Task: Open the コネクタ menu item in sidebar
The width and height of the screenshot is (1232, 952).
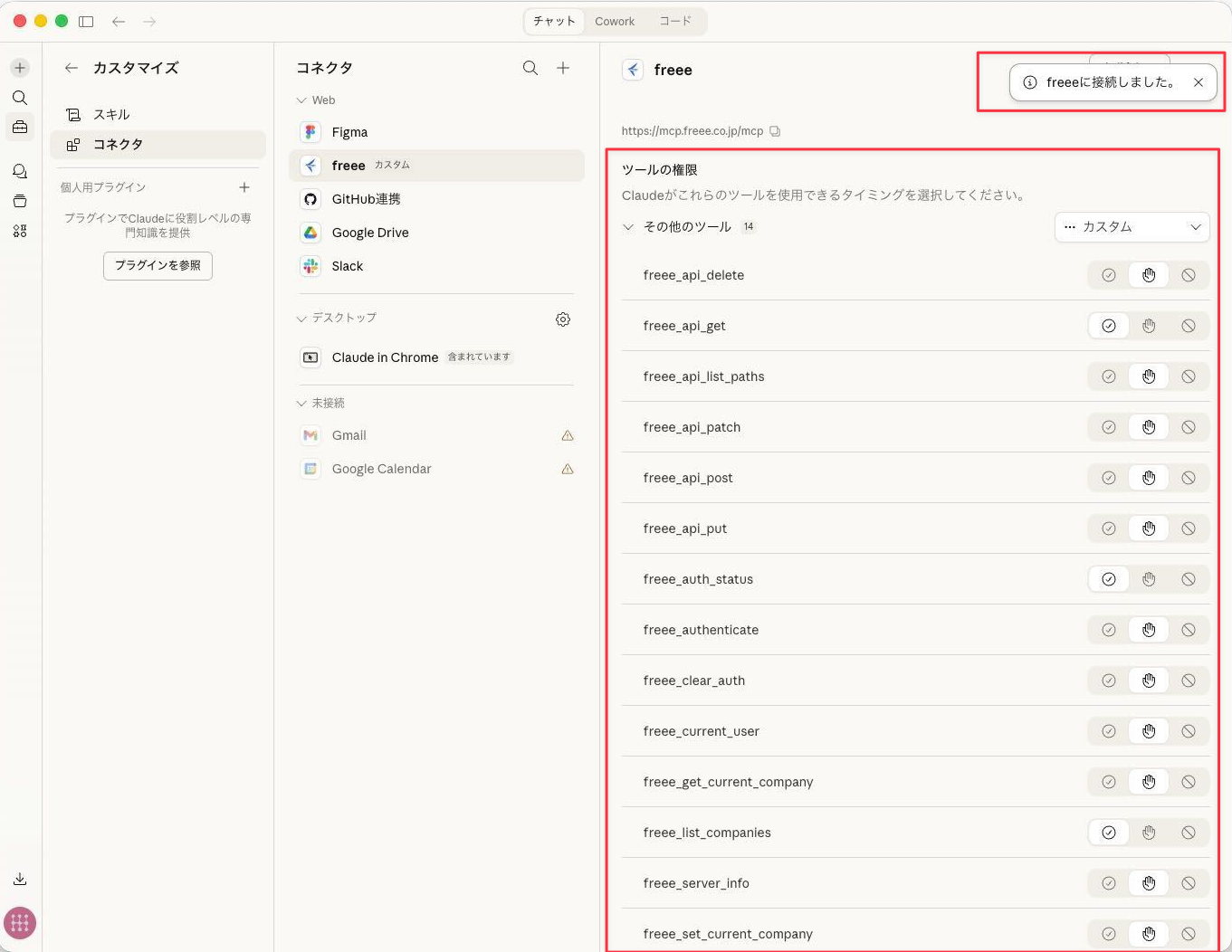Action: (158, 145)
